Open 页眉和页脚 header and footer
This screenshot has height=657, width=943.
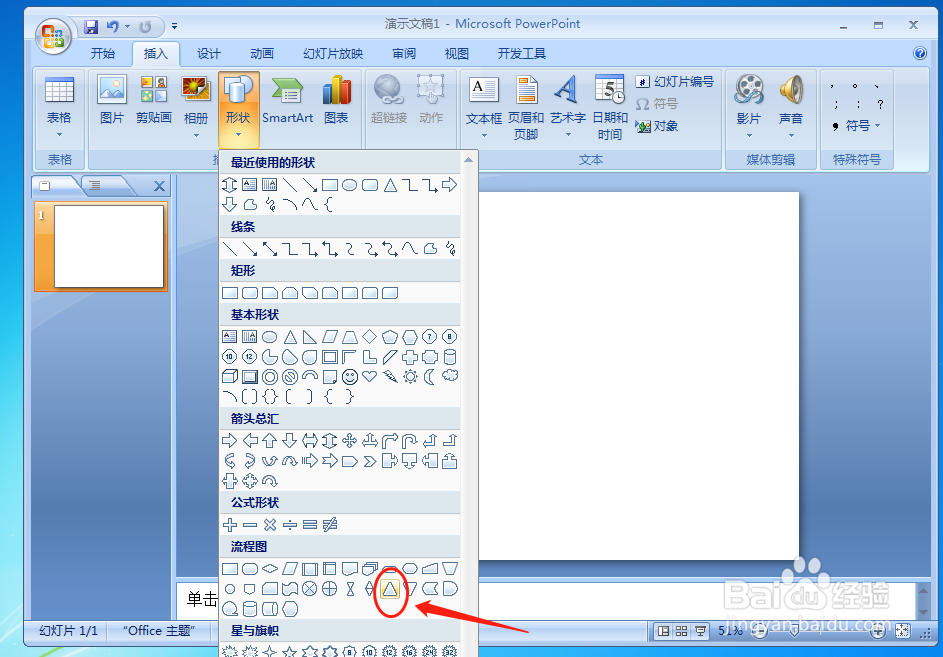(526, 108)
